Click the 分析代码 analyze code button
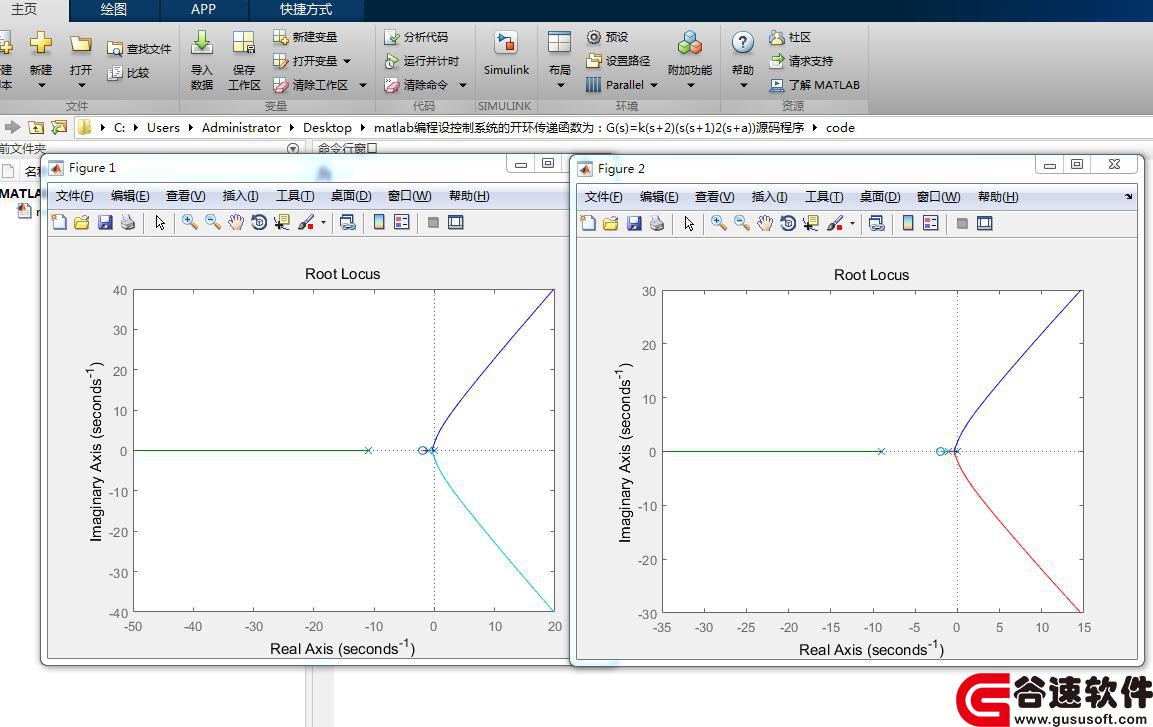 click(416, 37)
